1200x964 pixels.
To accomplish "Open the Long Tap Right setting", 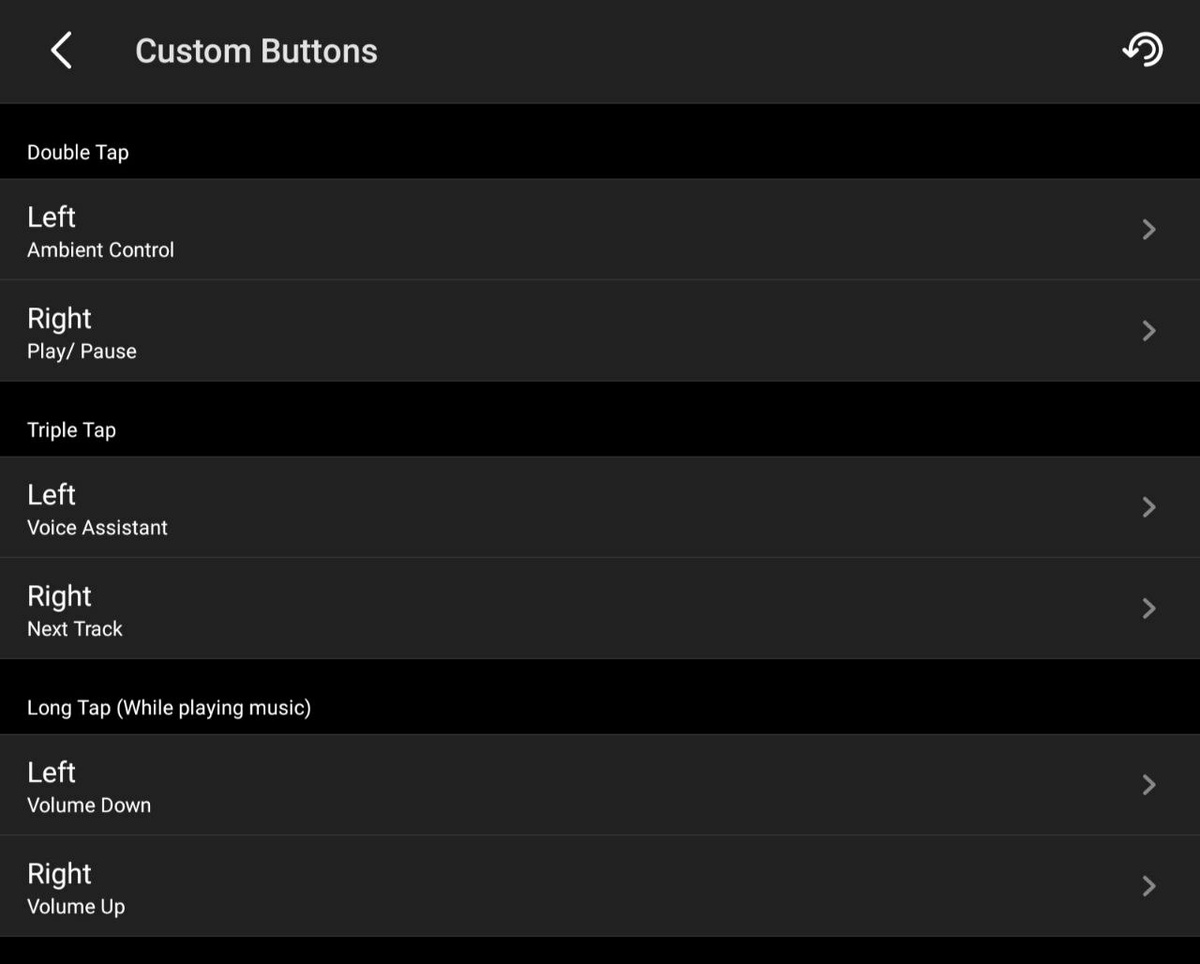I will pos(59,874).
